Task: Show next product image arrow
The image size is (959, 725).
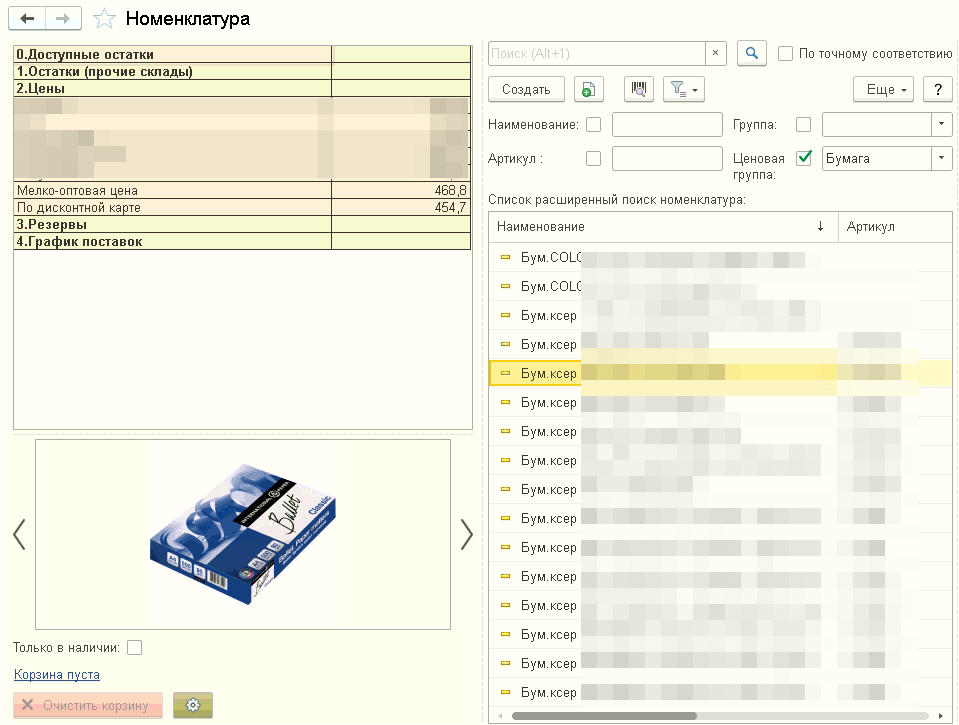Action: [466, 534]
